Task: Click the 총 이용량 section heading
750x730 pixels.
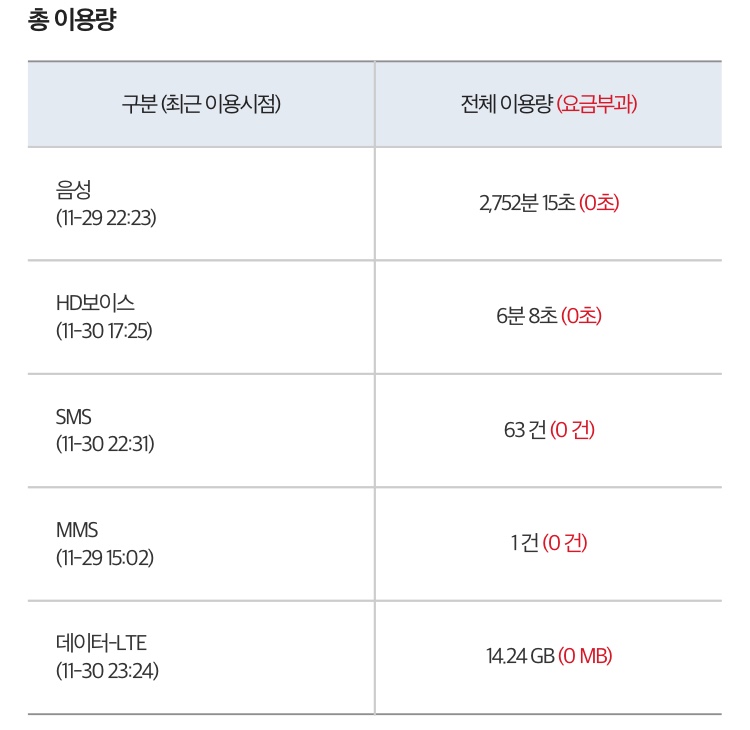Action: [72, 21]
